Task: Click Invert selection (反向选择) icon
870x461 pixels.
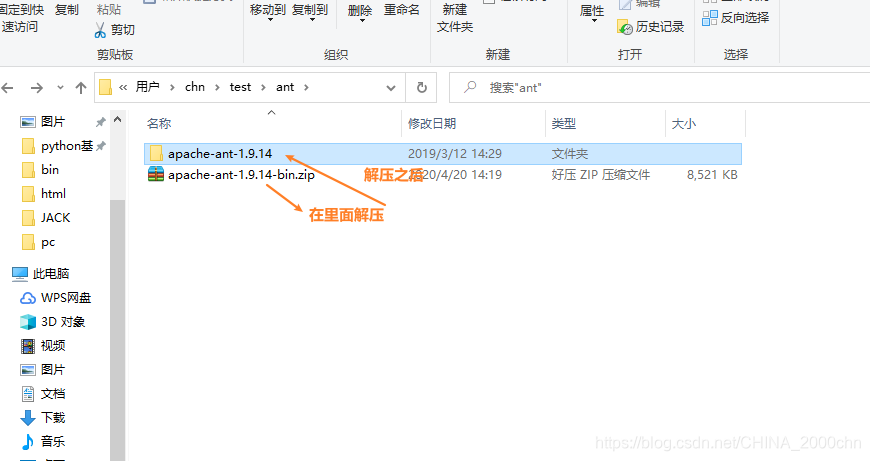Action: 710,18
